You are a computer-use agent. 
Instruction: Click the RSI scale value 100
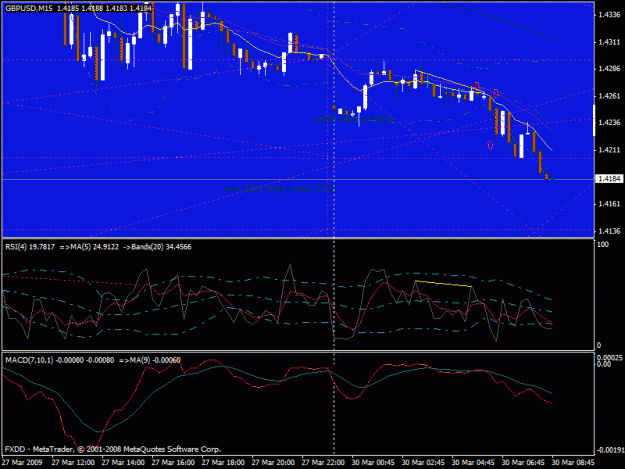pos(603,244)
